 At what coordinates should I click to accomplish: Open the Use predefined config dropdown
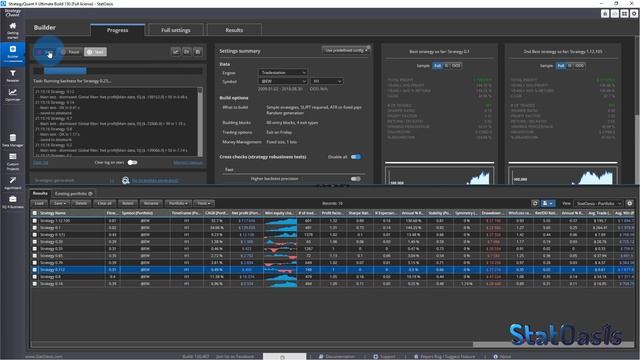click(346, 50)
